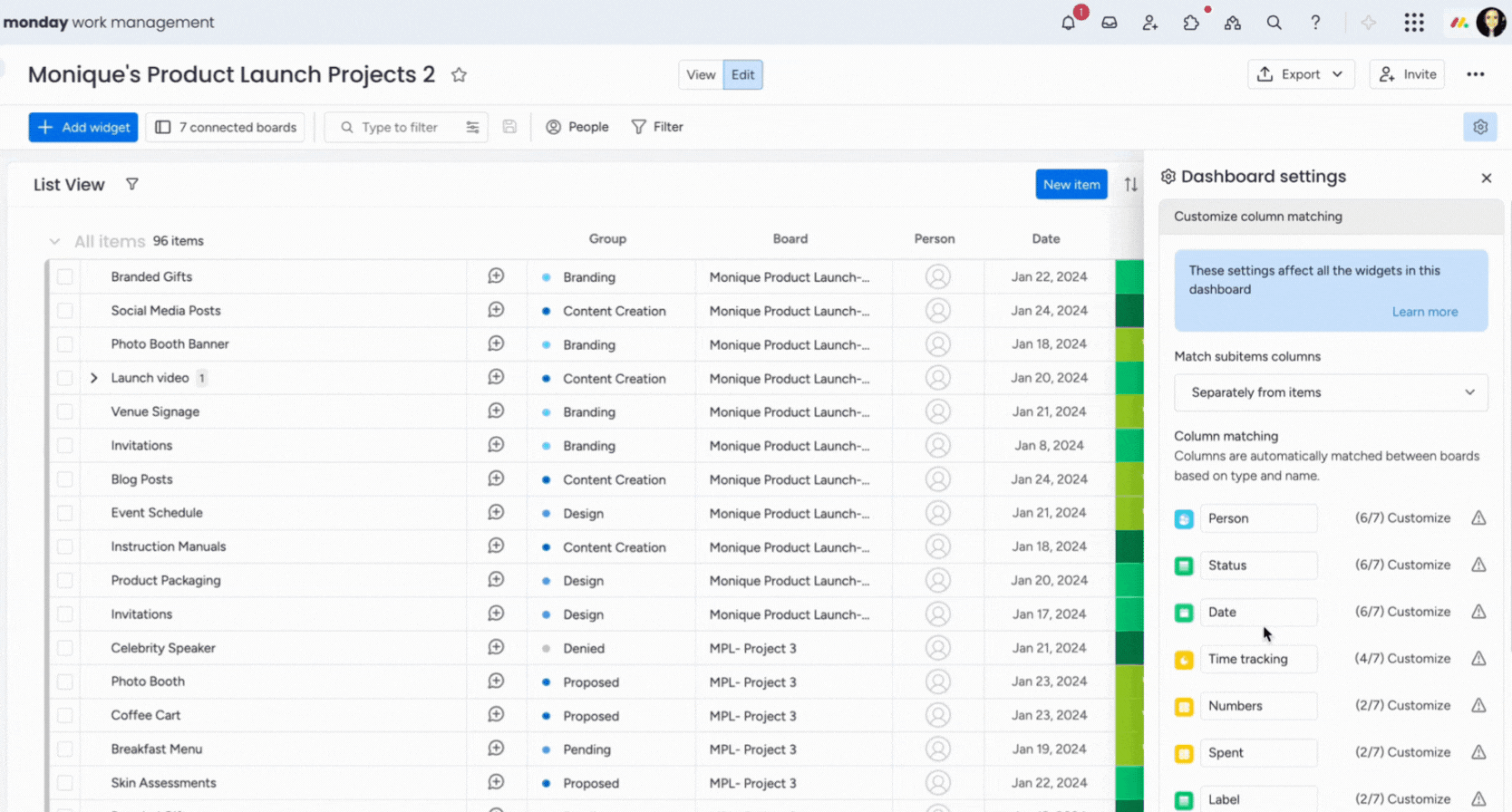Viewport: 1512px width, 812px height.
Task: Click the Date column header
Action: coord(1046,239)
